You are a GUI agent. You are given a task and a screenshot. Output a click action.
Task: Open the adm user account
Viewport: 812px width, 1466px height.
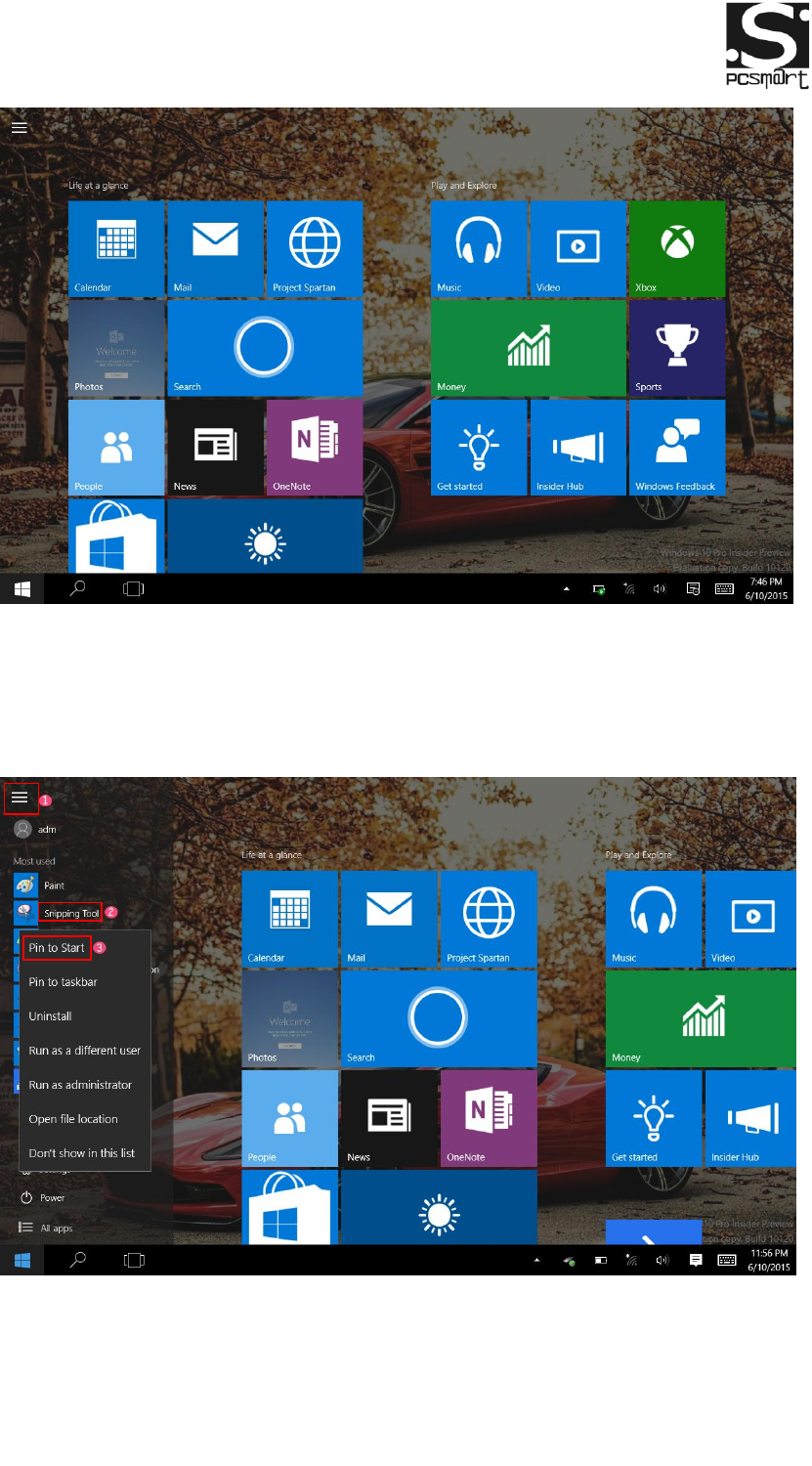(36, 829)
